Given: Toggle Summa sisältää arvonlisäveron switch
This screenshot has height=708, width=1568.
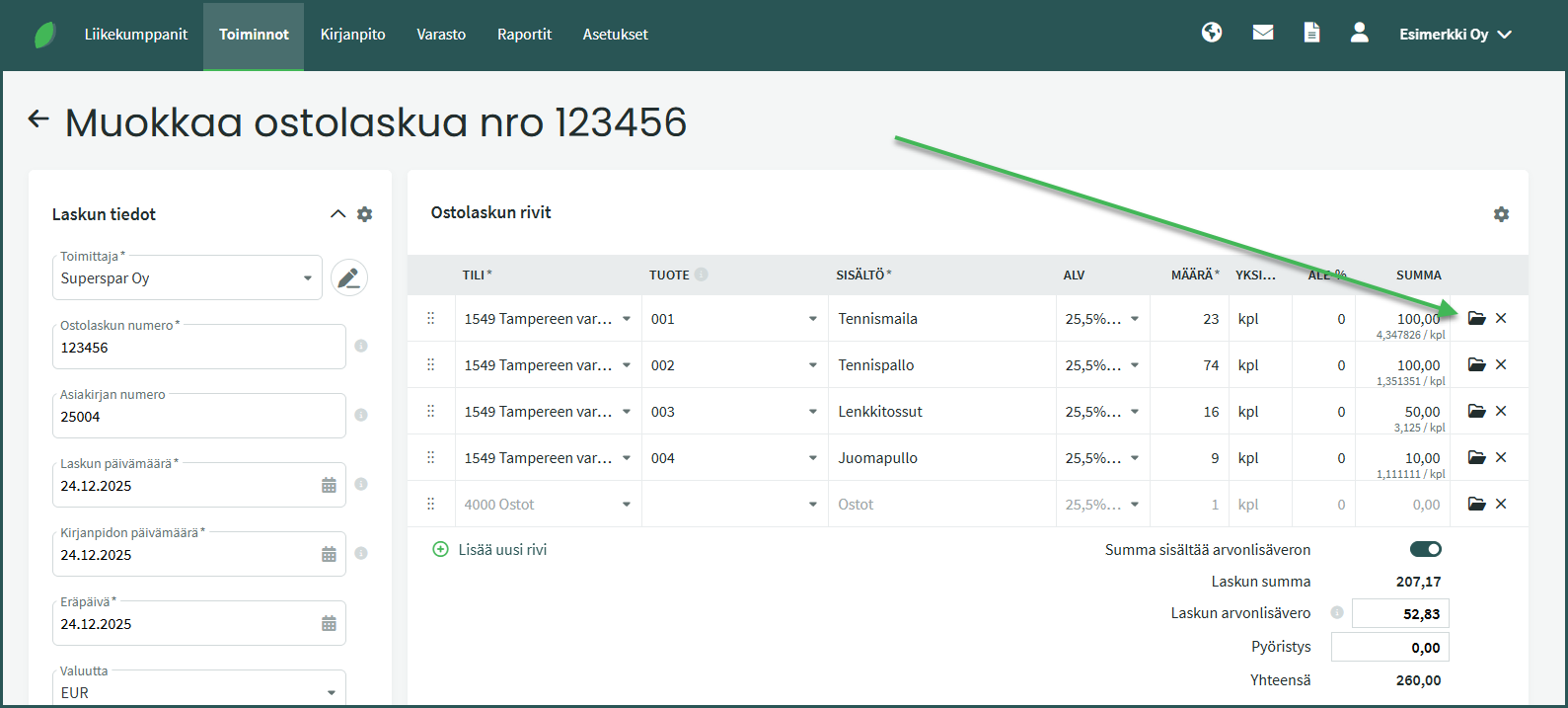Looking at the screenshot, I should pos(1425,549).
